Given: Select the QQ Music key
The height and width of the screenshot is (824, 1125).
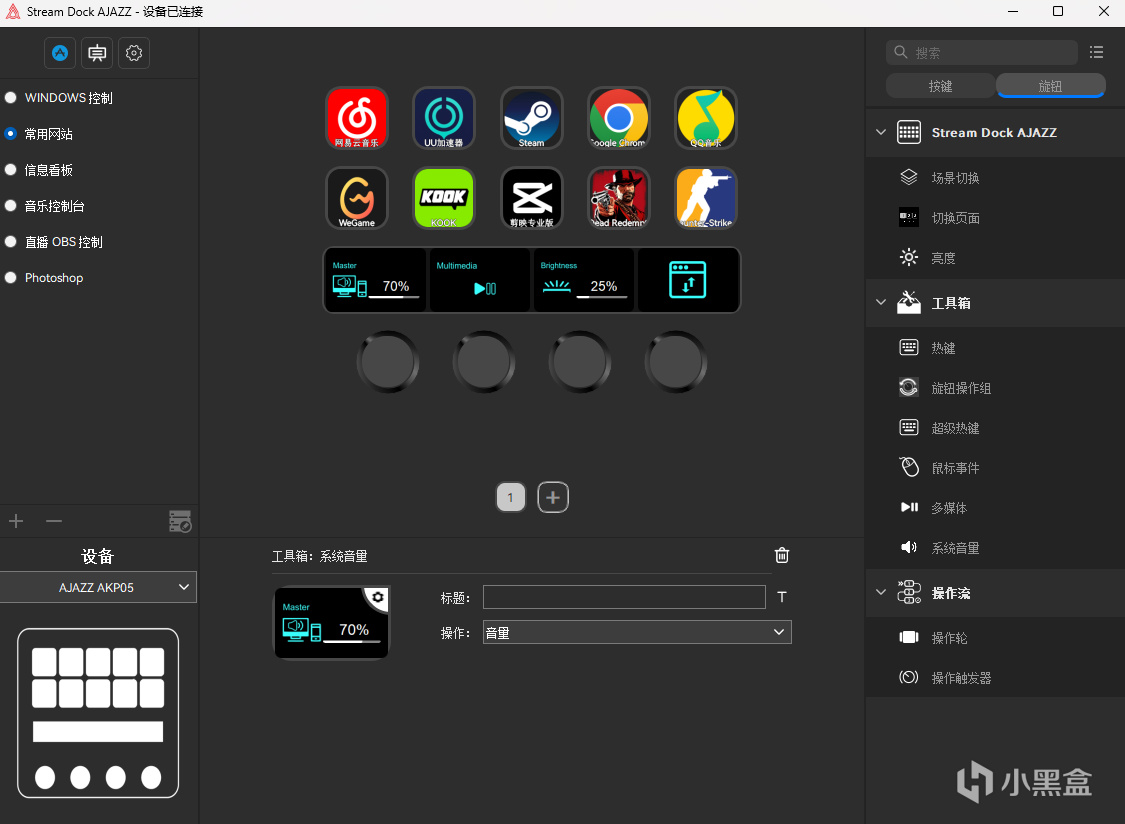Looking at the screenshot, I should (706, 118).
